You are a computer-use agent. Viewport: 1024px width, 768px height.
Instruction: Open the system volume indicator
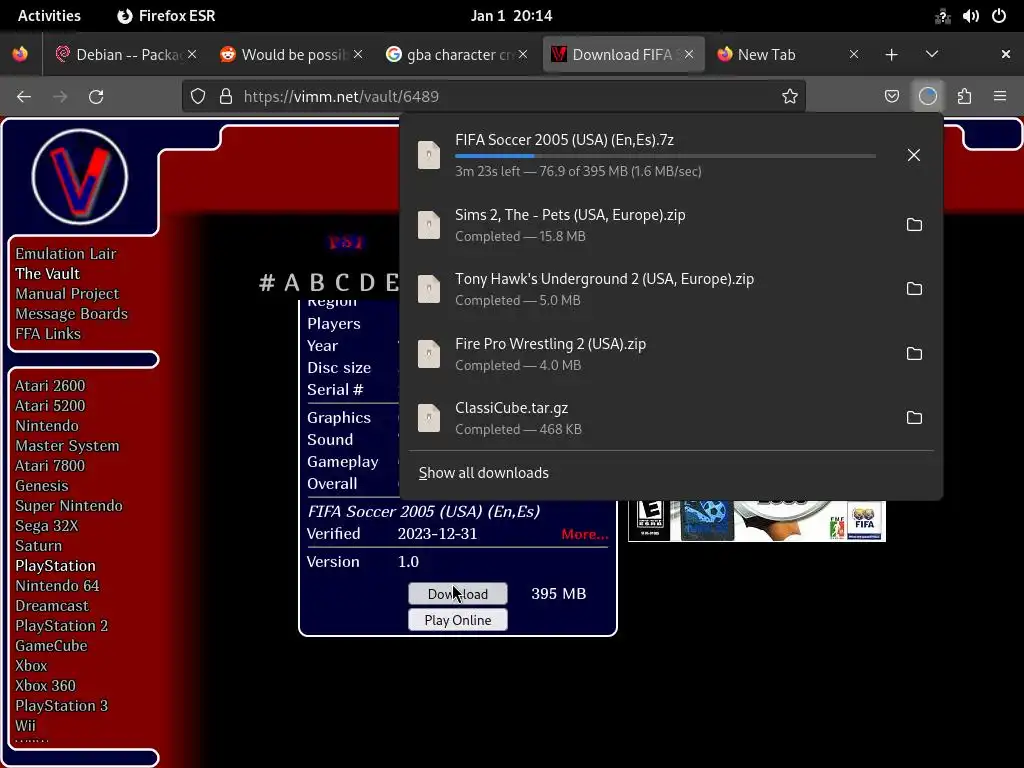click(970, 16)
